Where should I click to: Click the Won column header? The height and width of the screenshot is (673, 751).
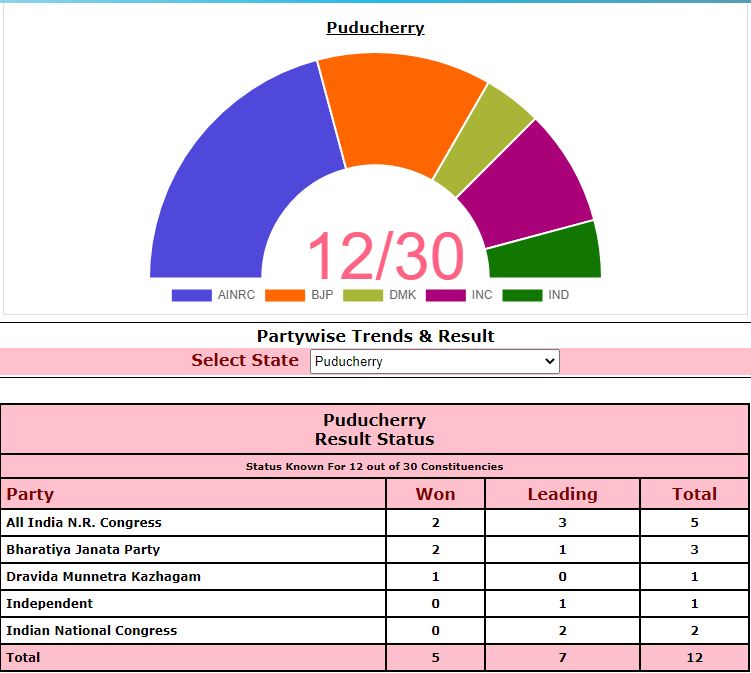(435, 494)
